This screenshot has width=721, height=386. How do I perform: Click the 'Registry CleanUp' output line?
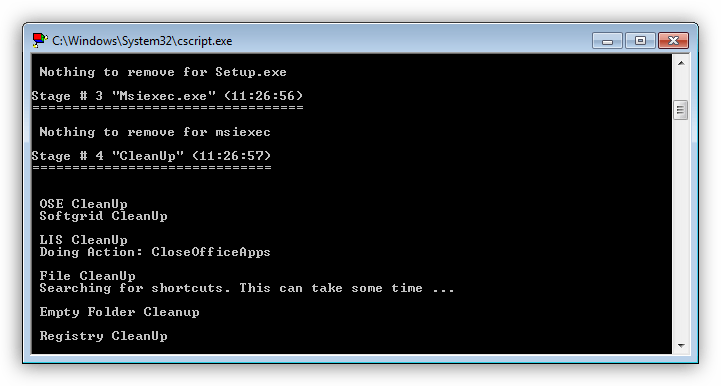103,336
